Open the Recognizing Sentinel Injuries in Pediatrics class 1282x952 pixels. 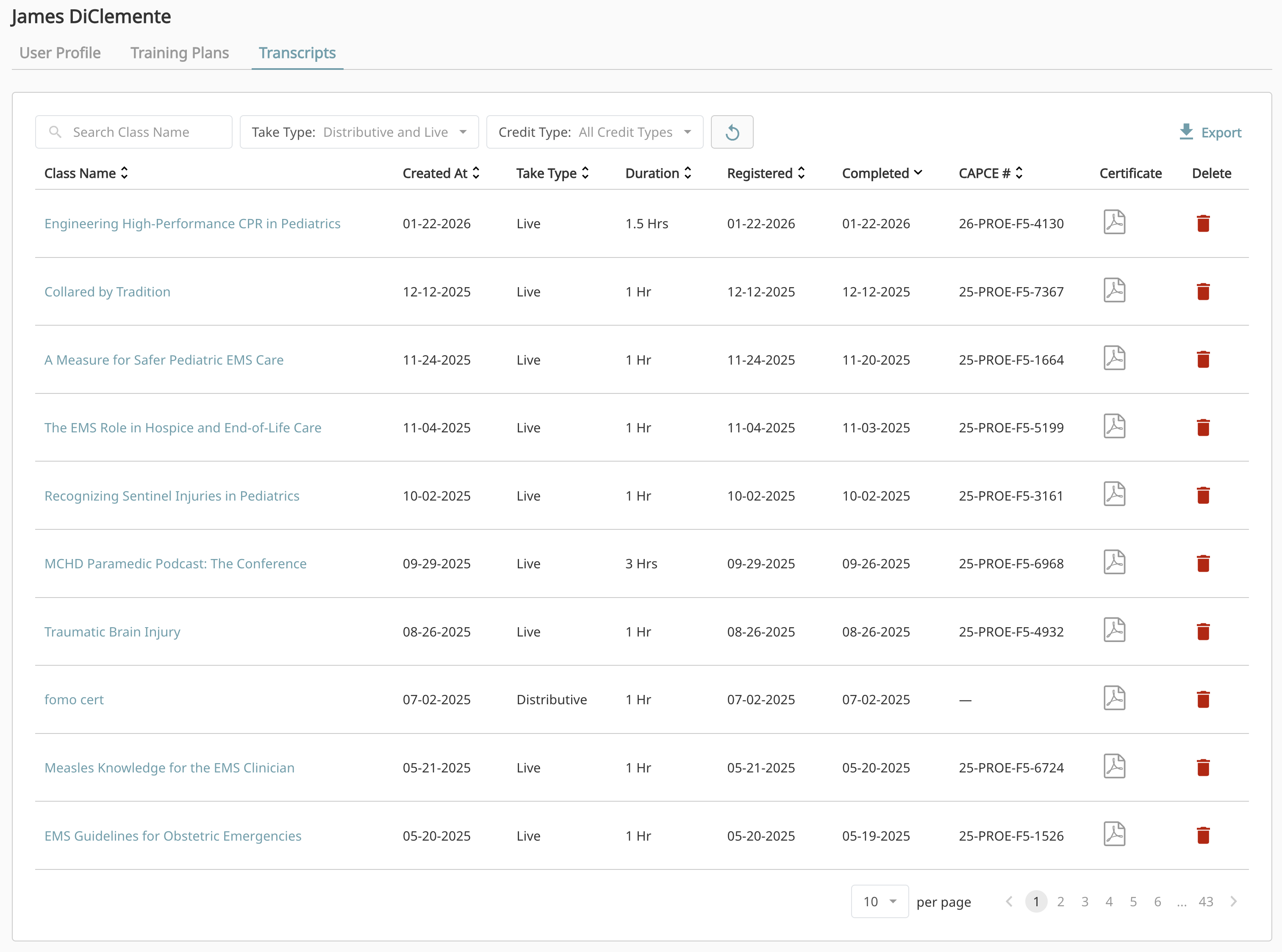coord(171,495)
